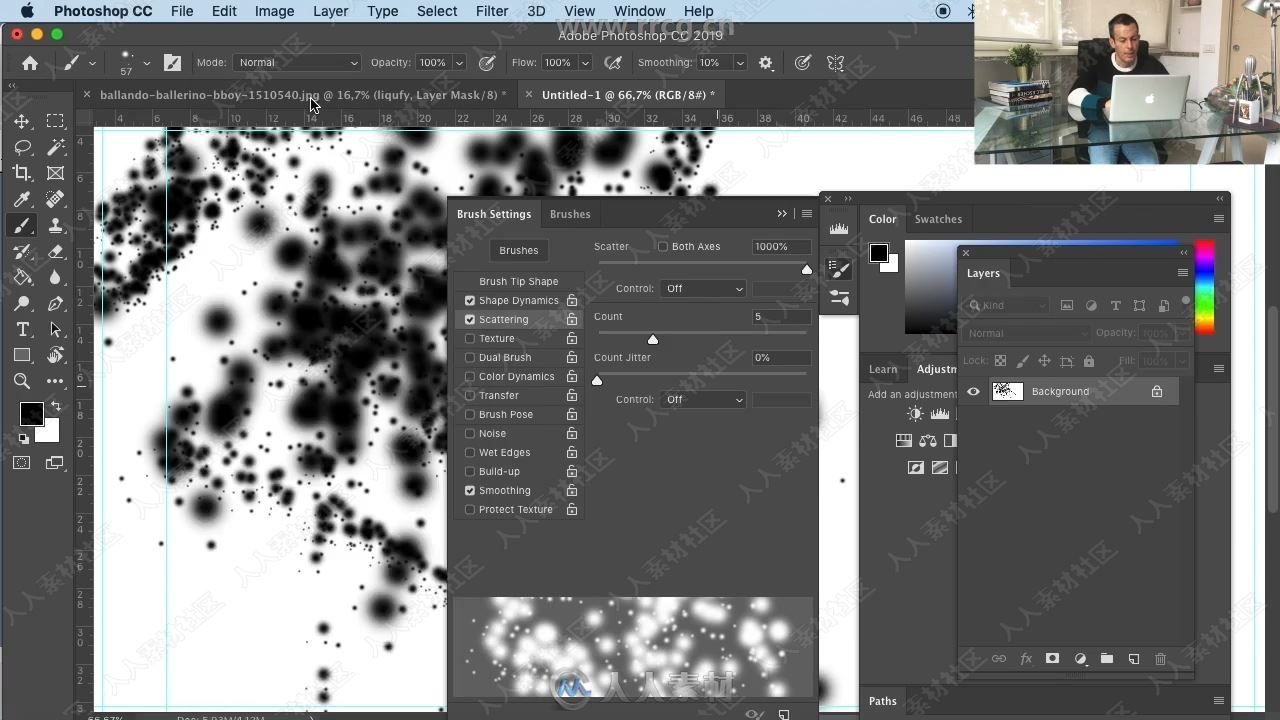This screenshot has height=720, width=1280.
Task: Enable the Transfer checkbox
Action: [x=470, y=395]
